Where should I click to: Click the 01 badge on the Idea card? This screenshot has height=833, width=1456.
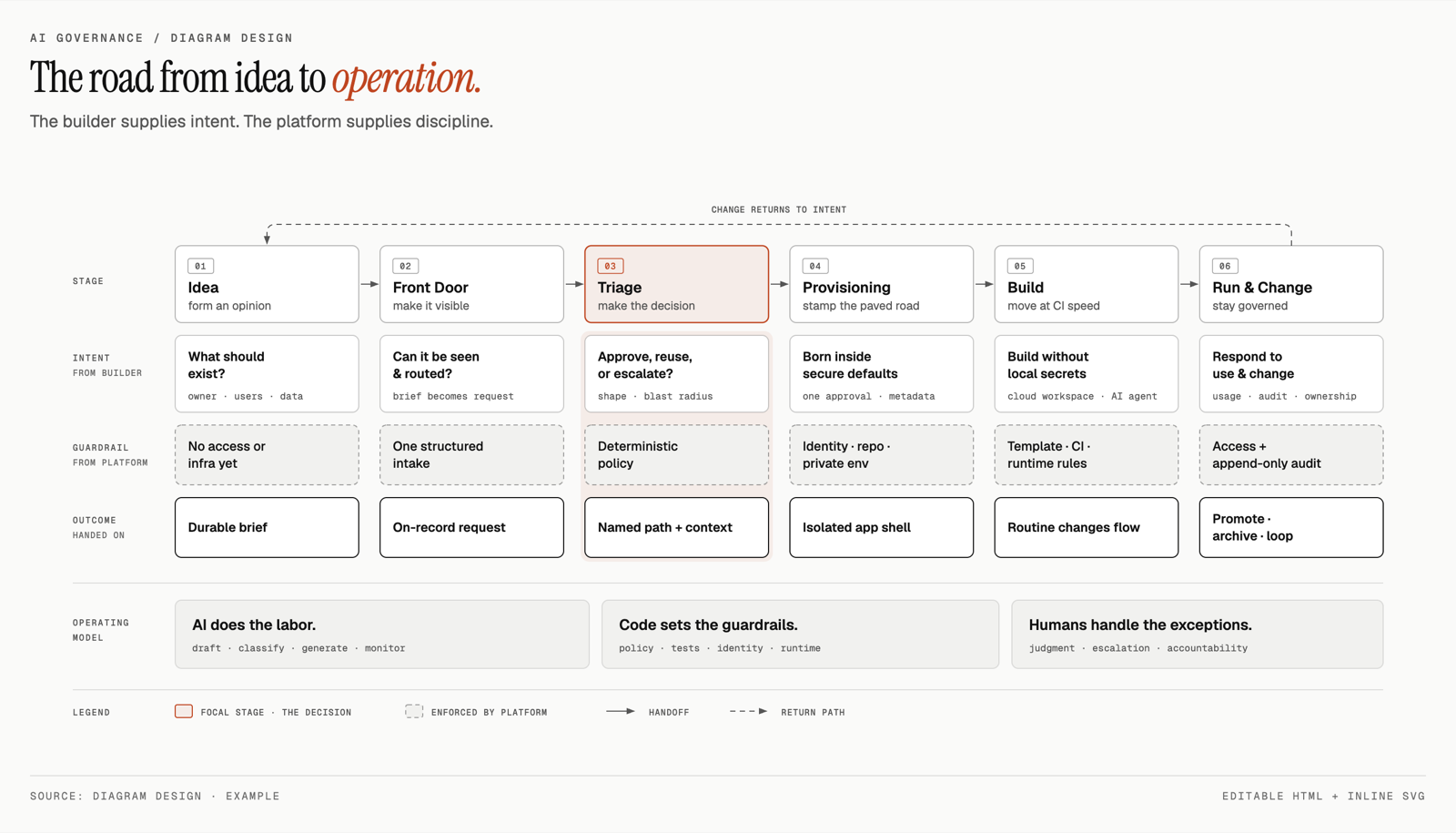200,266
